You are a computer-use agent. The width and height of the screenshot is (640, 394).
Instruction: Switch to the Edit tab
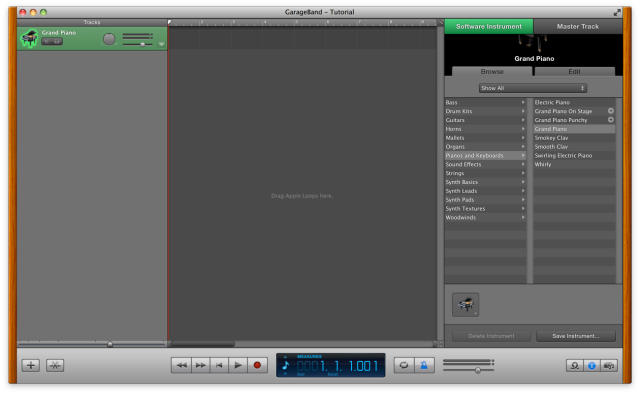tap(574, 71)
